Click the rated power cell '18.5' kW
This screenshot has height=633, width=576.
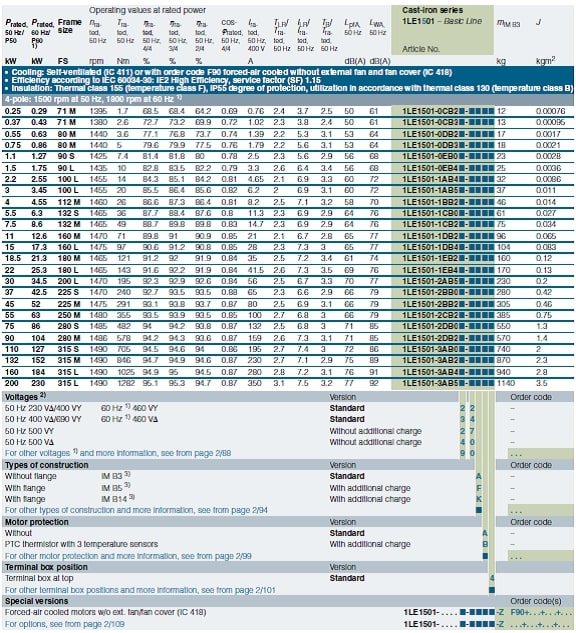pyautogui.click(x=13, y=258)
